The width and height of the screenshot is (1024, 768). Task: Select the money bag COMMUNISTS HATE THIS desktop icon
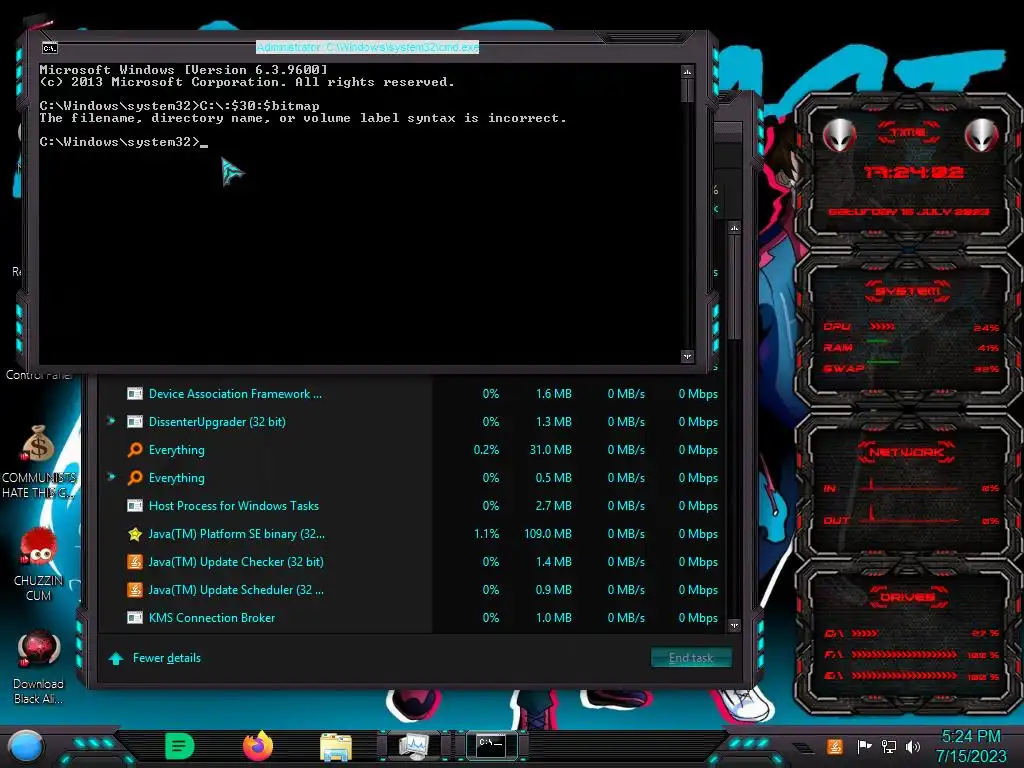click(x=38, y=444)
